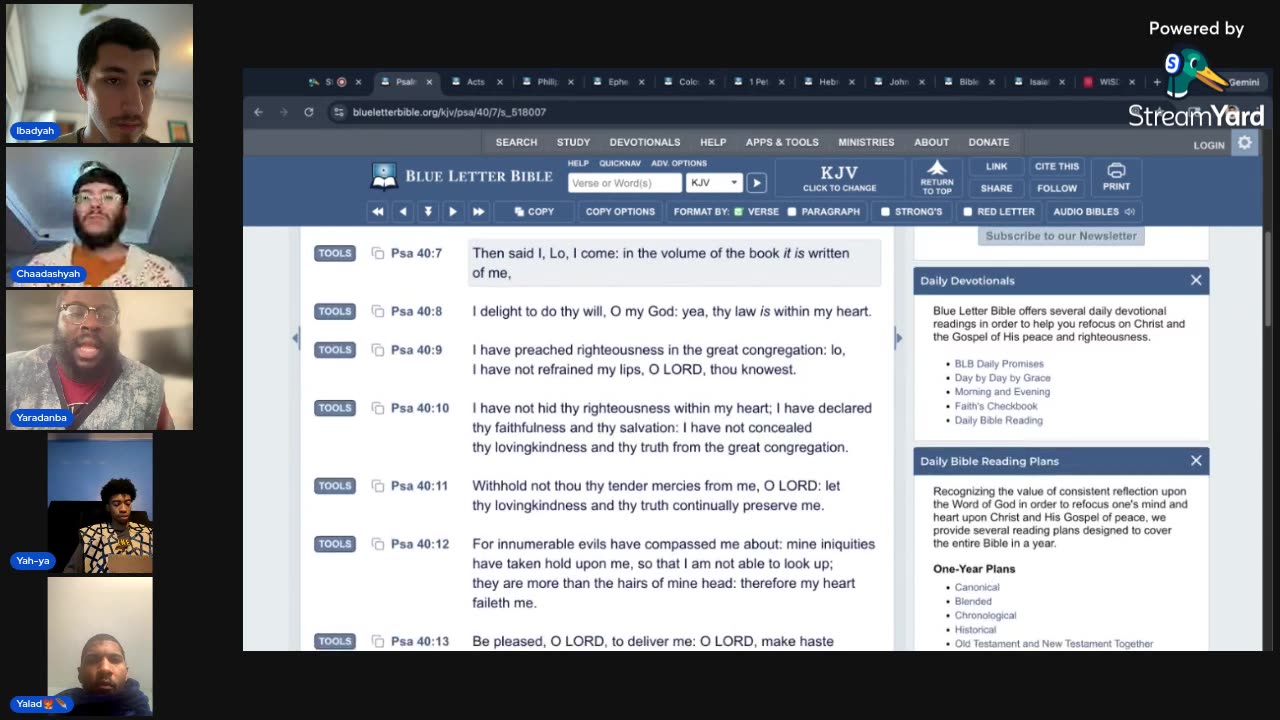Jump to next book double-arrow
1280x720 pixels.
[x=478, y=212]
